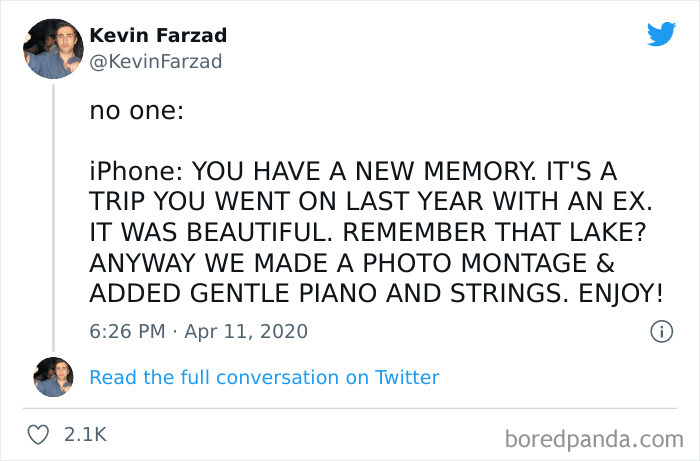This screenshot has width=700, height=461.
Task: Open the Kevin Farzad display name
Action: (158, 35)
